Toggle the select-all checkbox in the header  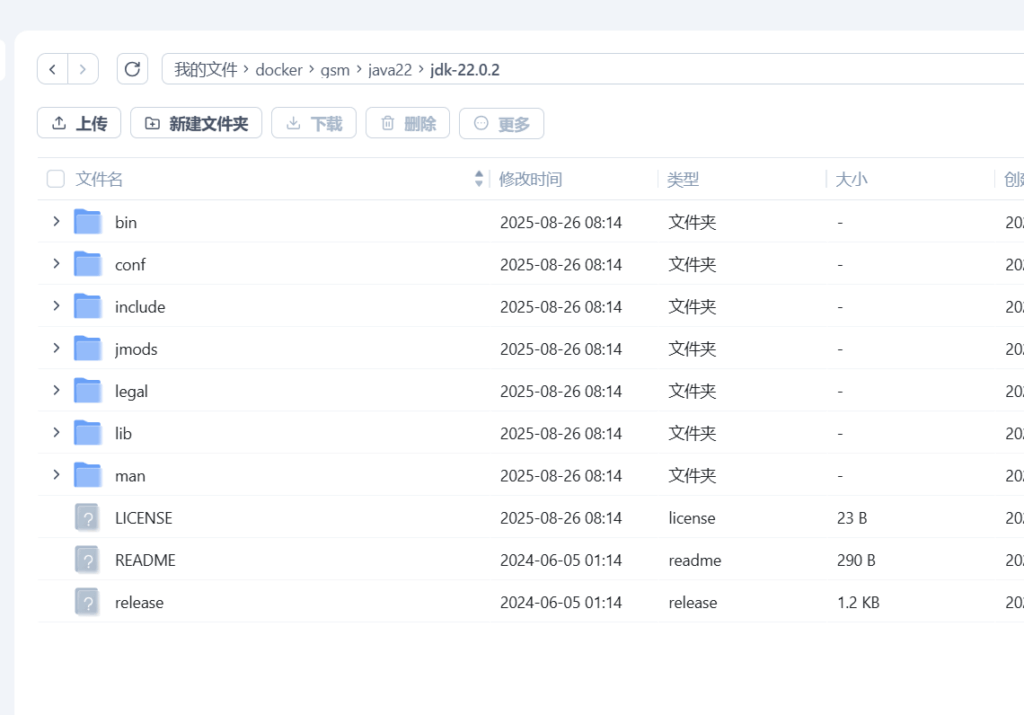pos(55,178)
